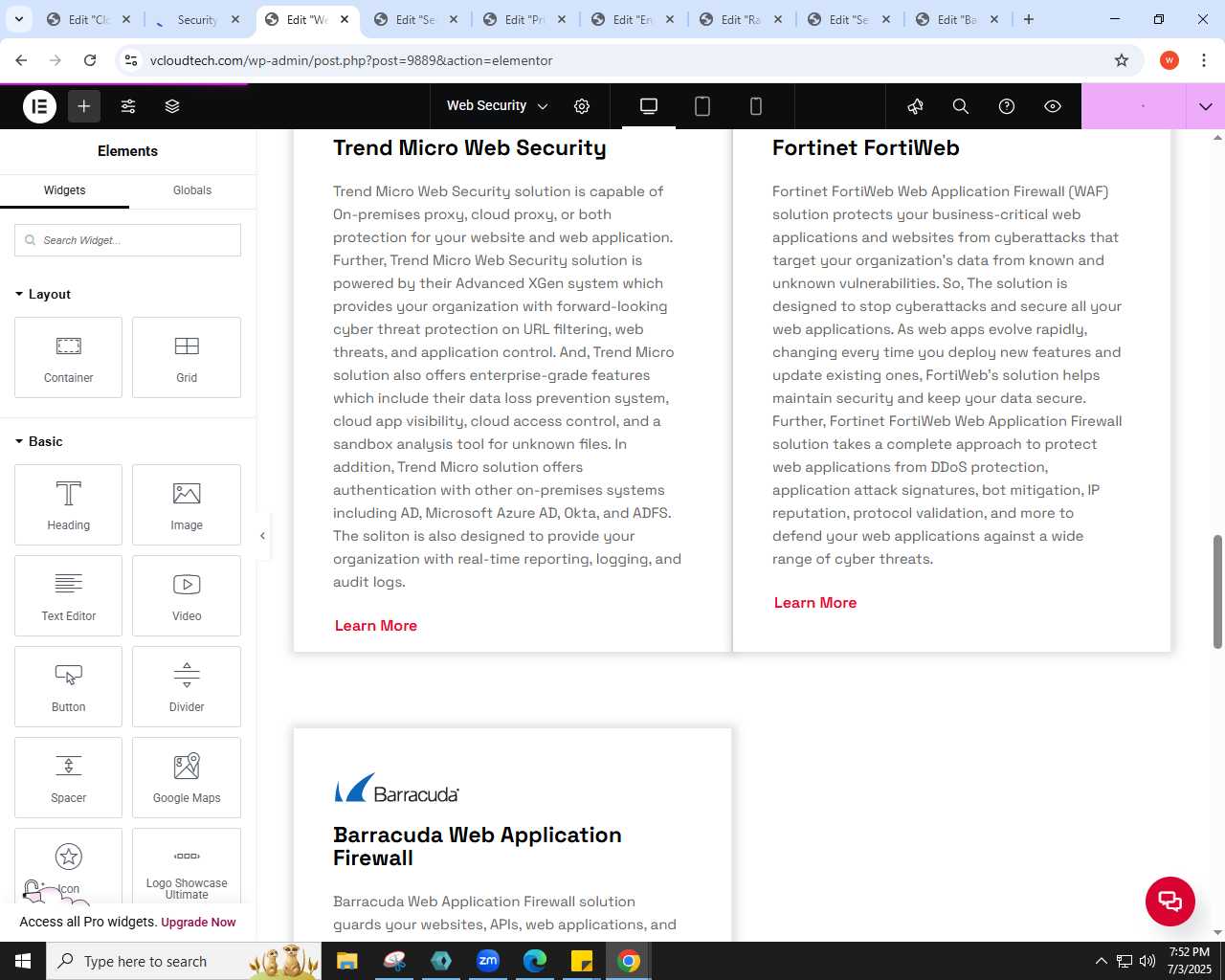Open the What's New megaphone icon

point(916,106)
